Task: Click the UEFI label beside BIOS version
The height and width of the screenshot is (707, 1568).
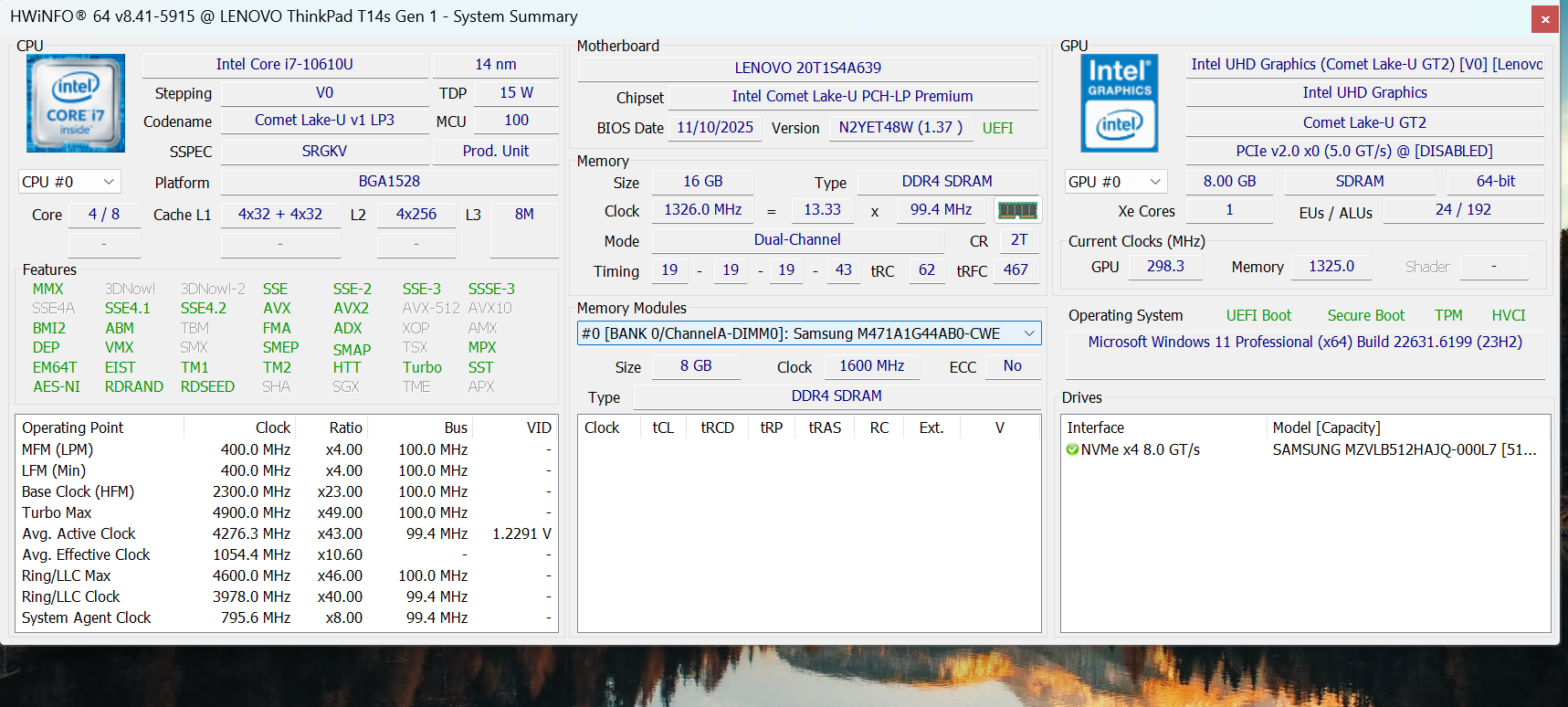Action: pos(998,128)
